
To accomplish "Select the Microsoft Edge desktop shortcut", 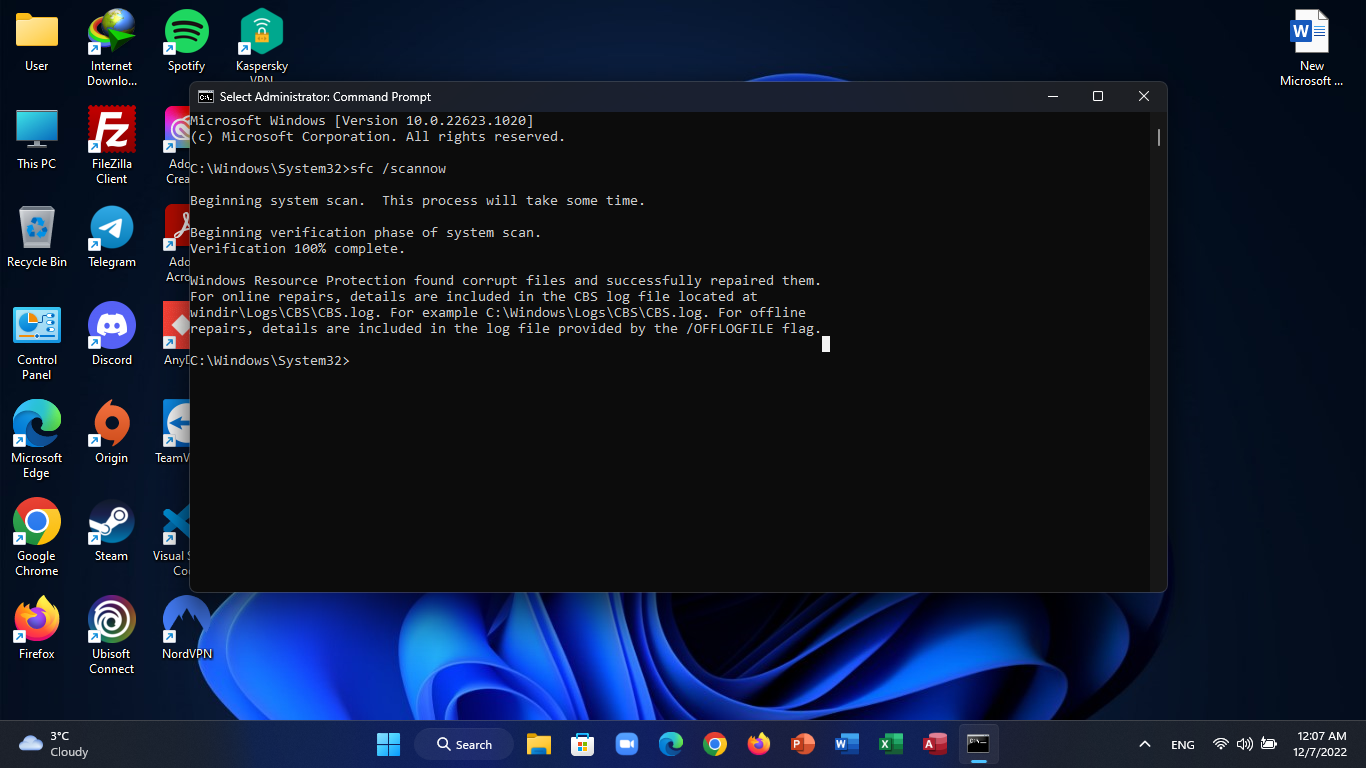I will [x=37, y=440].
